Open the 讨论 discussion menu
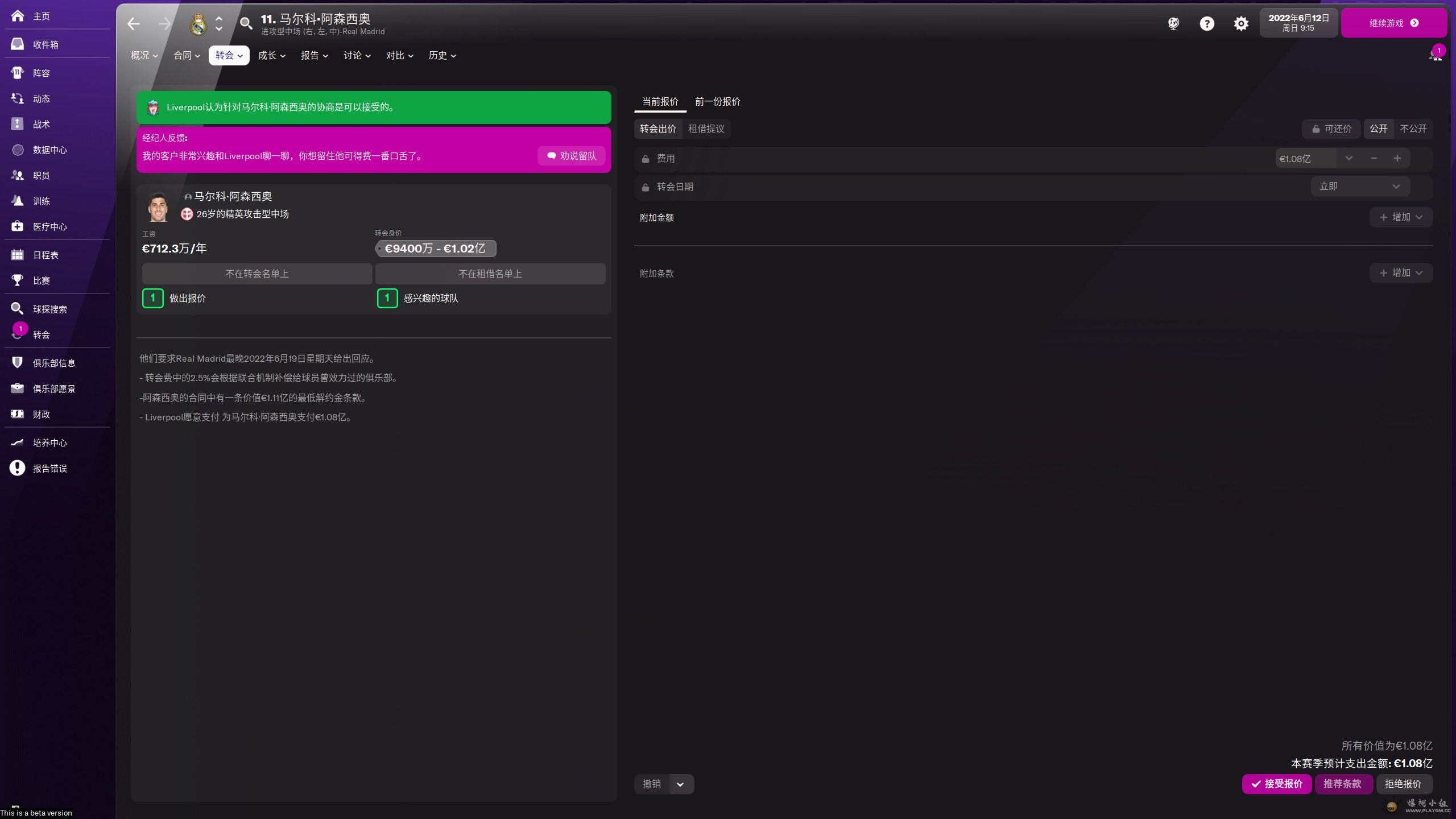1456x819 pixels. tap(357, 56)
